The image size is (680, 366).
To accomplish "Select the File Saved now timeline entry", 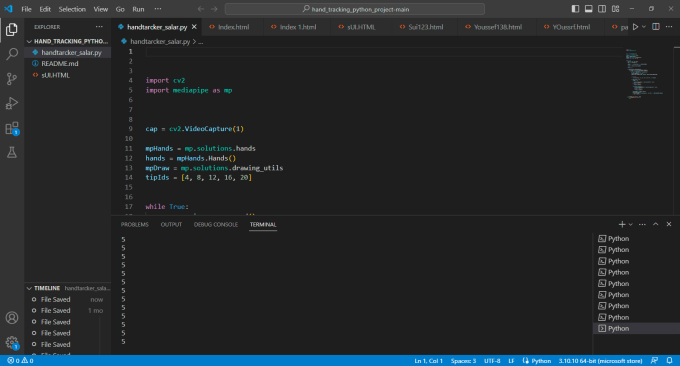I will point(68,299).
